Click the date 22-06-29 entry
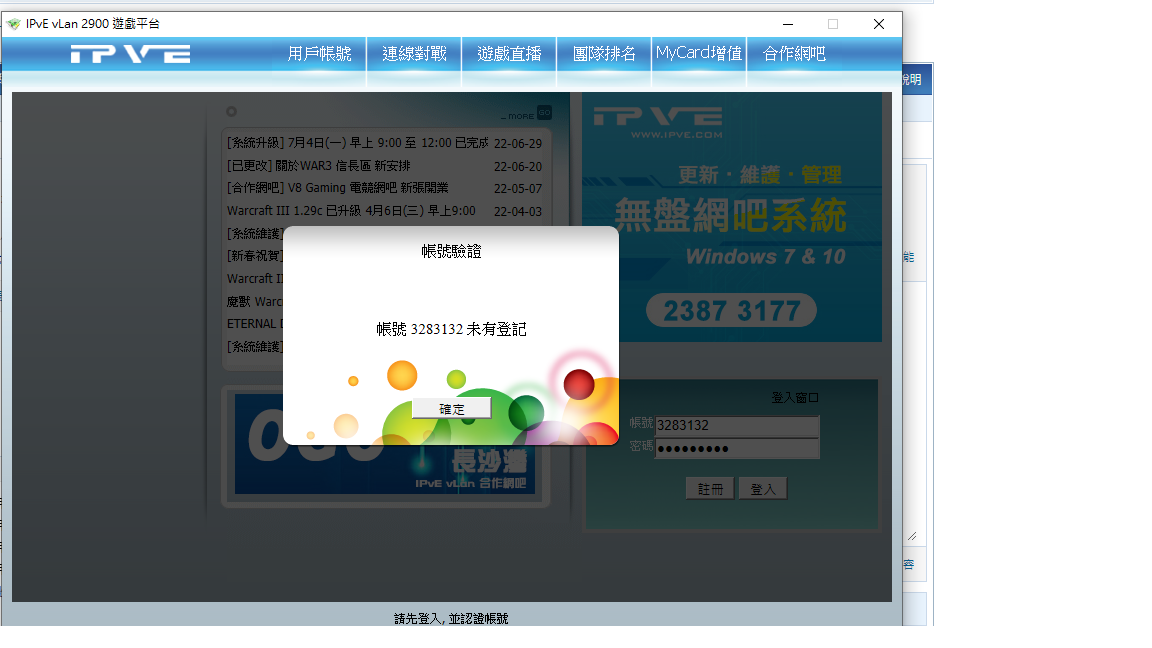 518,144
